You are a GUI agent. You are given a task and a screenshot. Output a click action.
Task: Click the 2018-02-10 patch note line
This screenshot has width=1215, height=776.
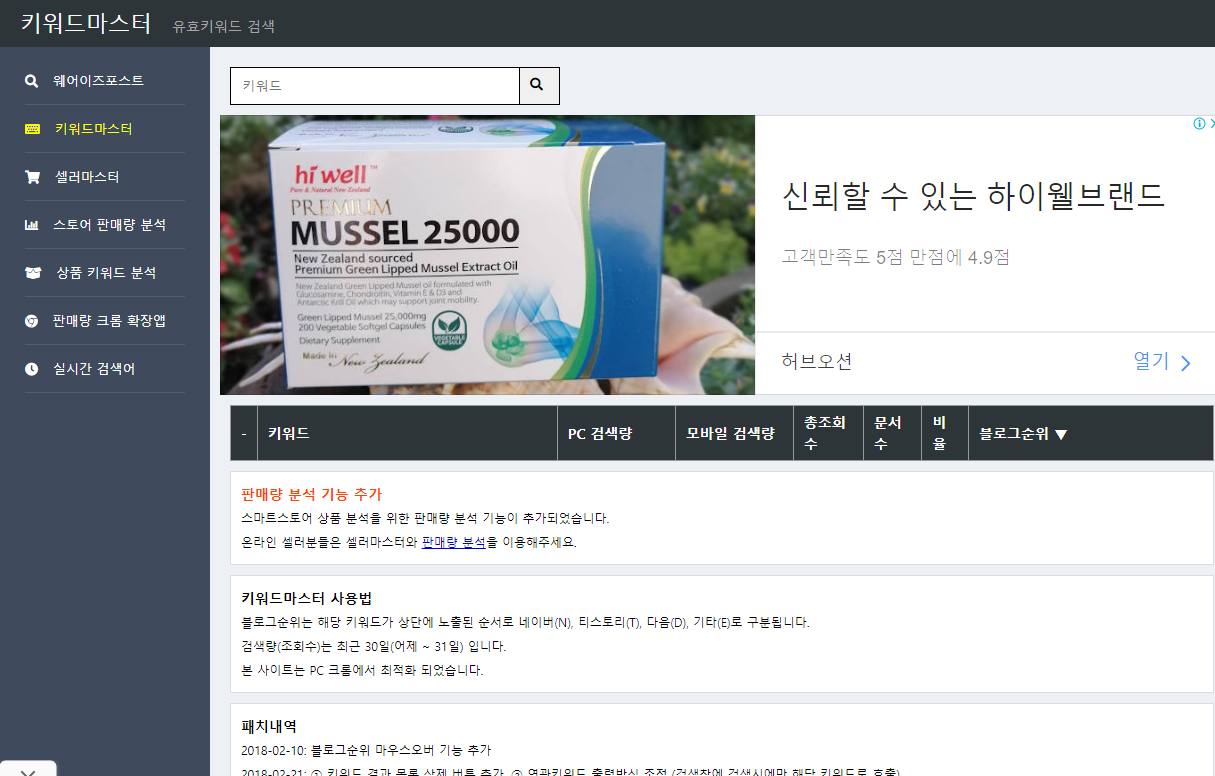click(x=366, y=750)
